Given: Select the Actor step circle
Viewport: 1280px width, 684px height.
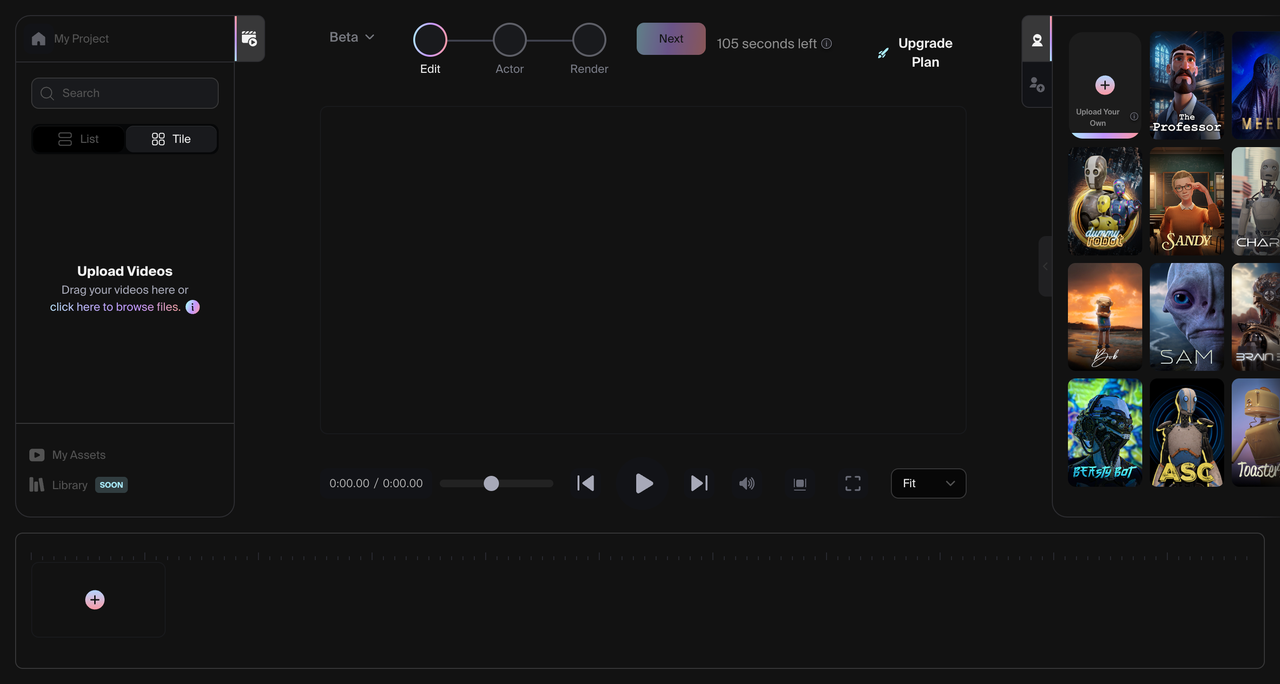Looking at the screenshot, I should pos(510,40).
